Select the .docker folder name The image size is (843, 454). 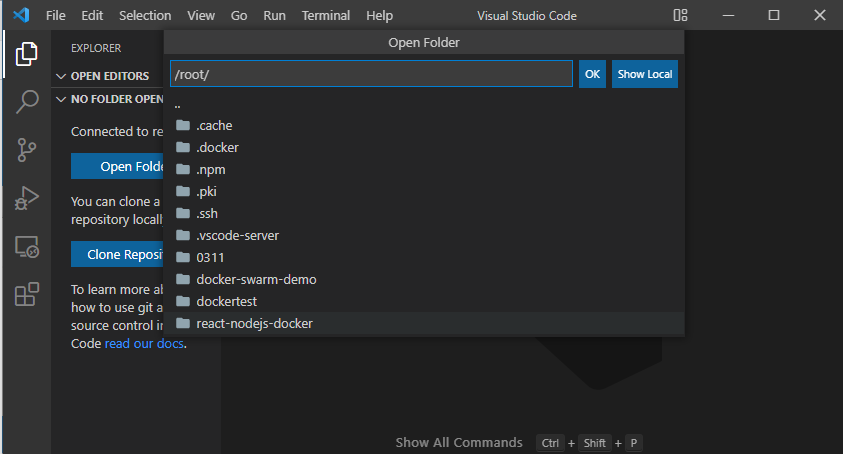coord(217,147)
